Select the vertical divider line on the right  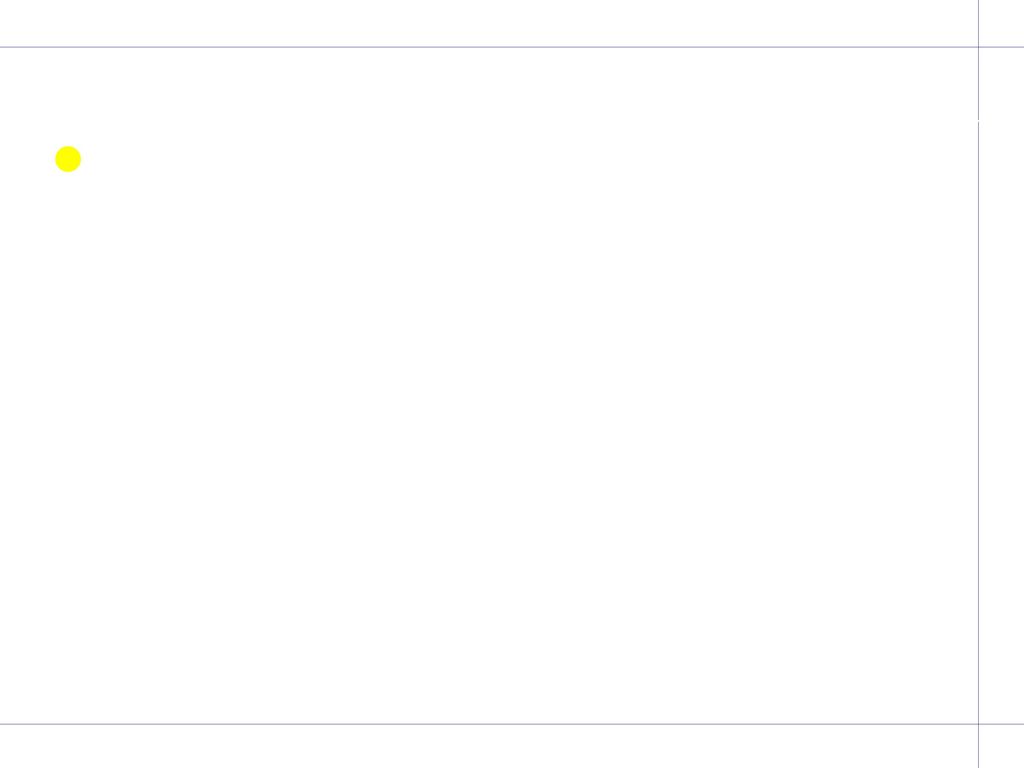pos(978,384)
